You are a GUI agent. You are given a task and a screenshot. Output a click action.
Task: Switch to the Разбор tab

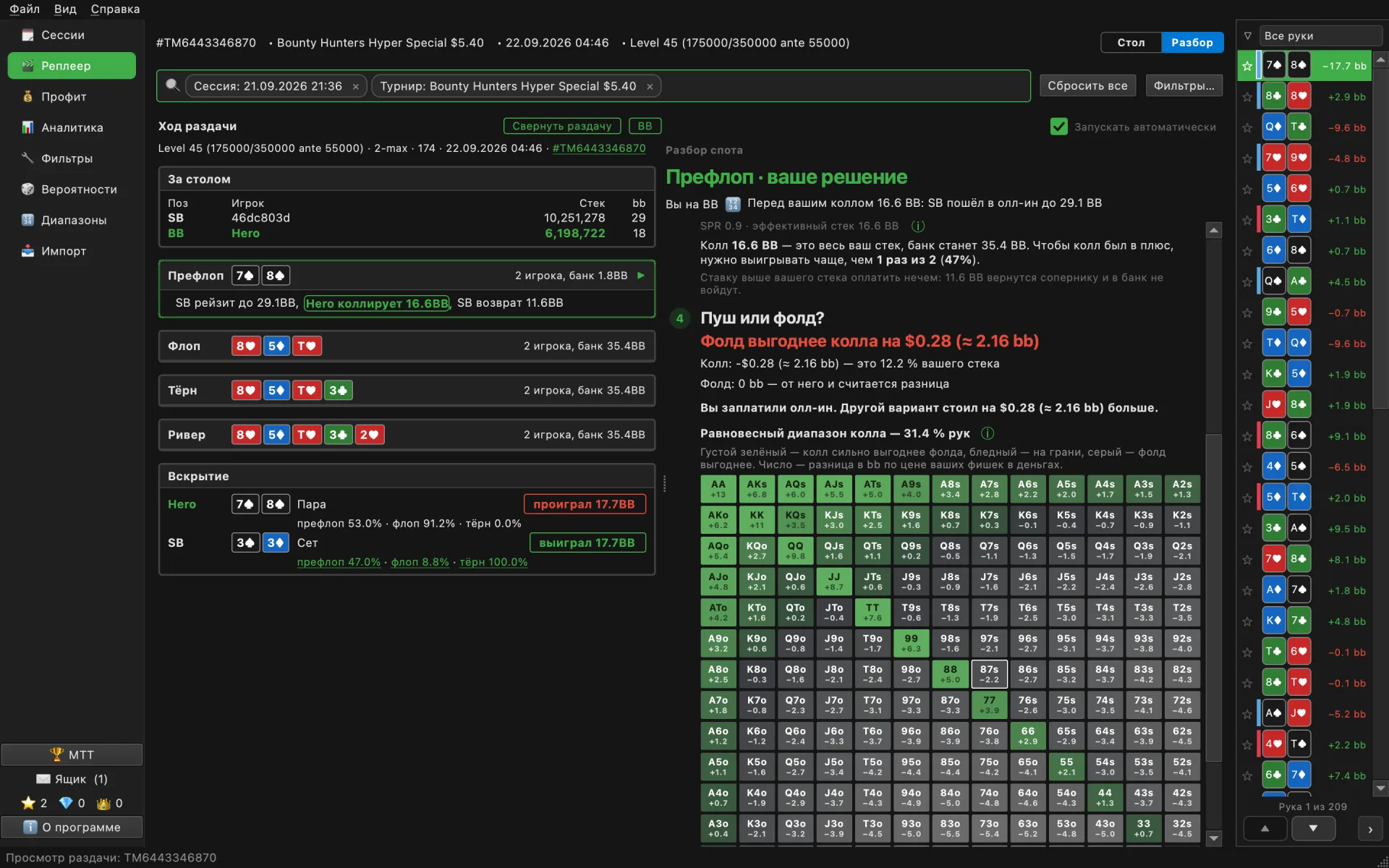coord(1192,43)
